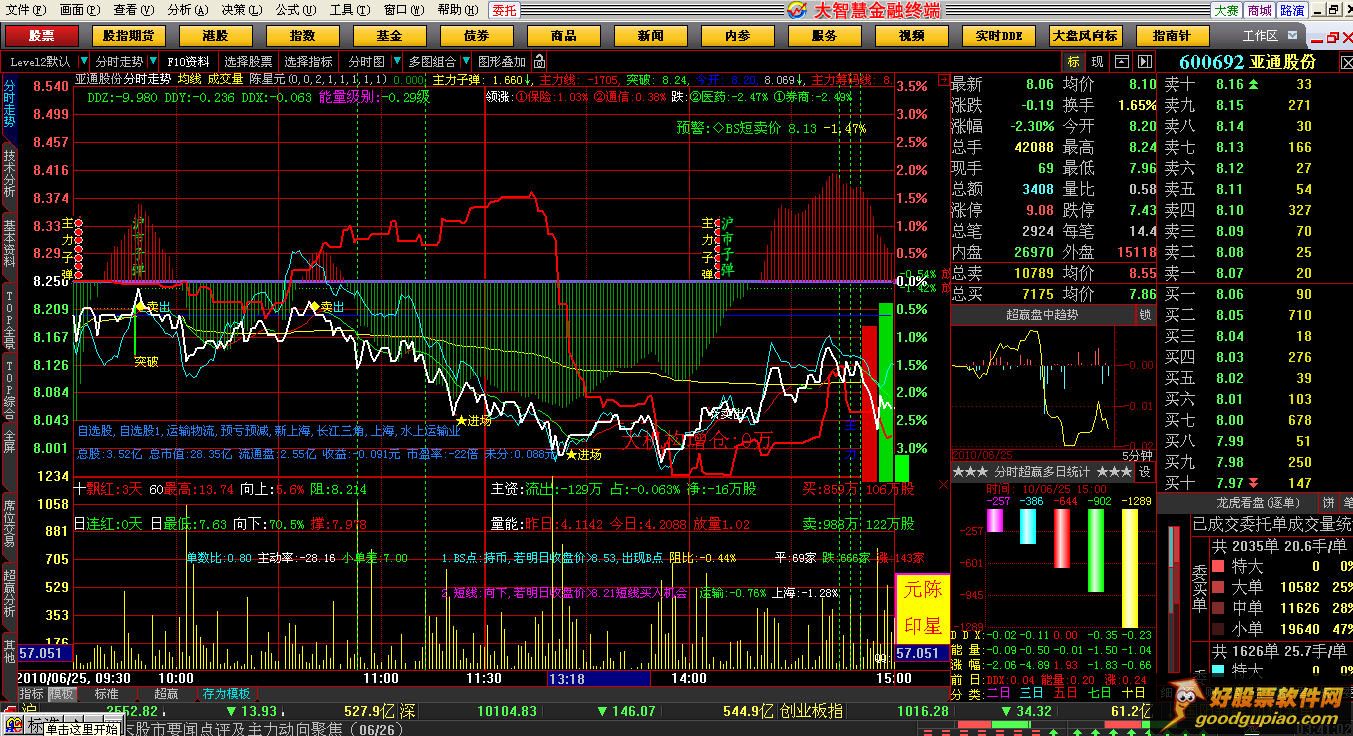Select the red 股票 category button
The image size is (1353, 736).
(42, 36)
